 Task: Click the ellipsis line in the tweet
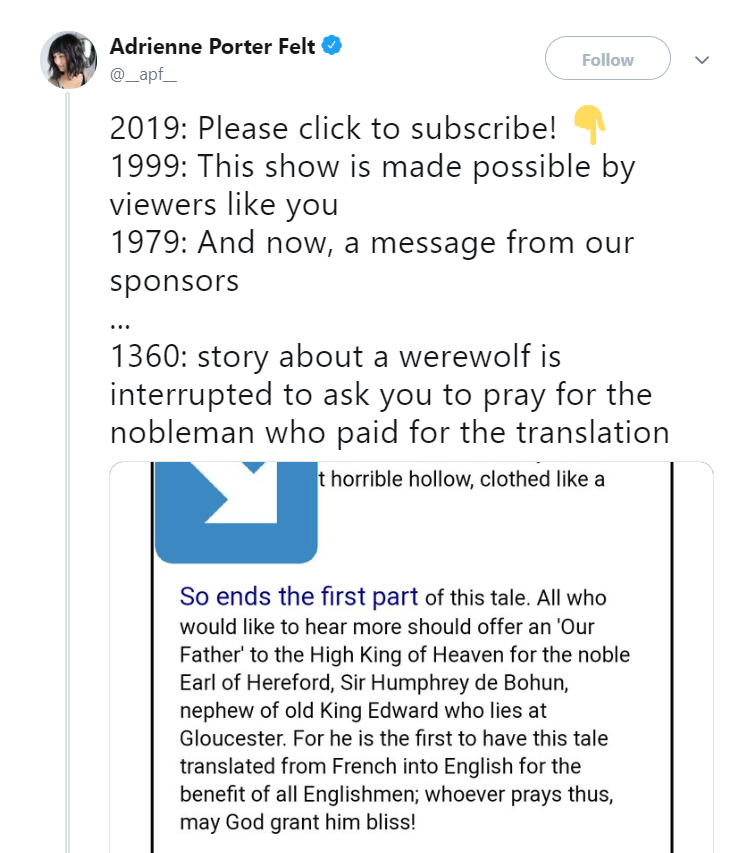coord(119,318)
